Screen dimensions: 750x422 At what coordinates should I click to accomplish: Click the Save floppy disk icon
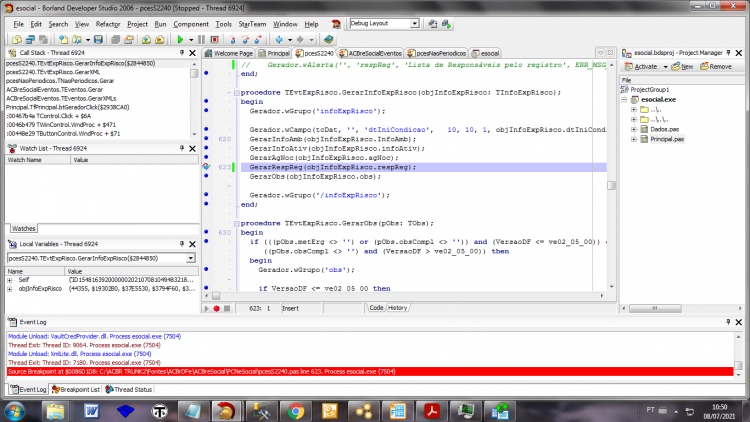click(98, 40)
